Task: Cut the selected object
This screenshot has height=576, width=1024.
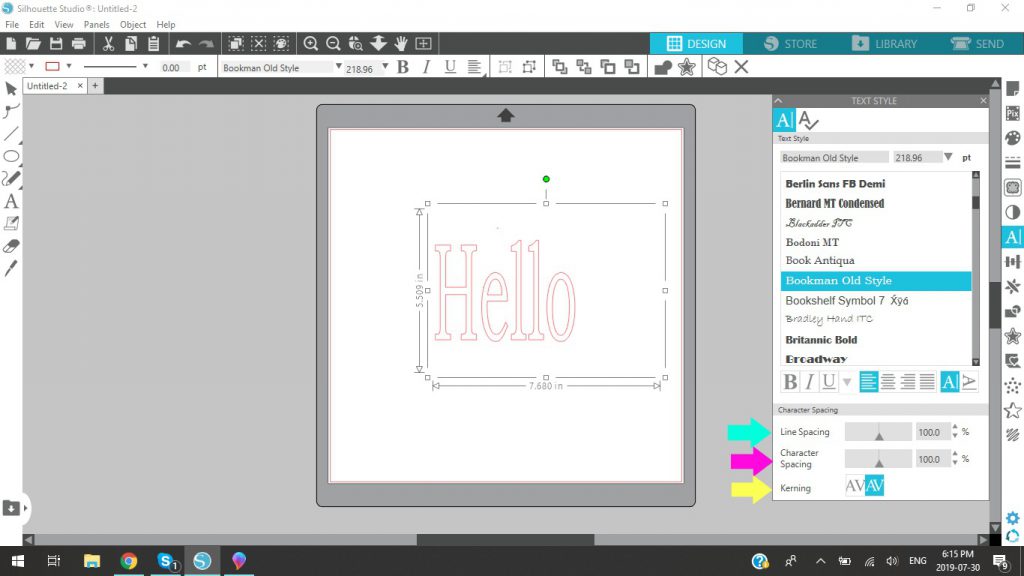Action: click(108, 44)
